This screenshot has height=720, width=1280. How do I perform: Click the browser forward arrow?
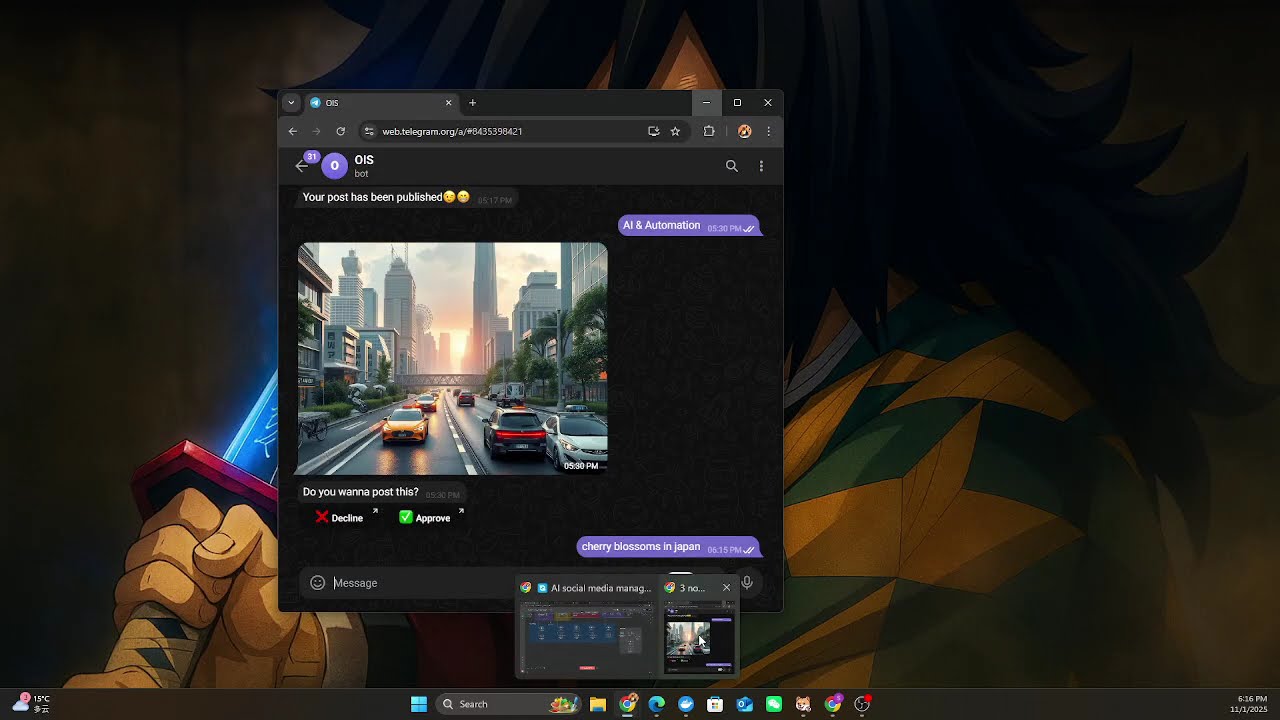coord(316,131)
